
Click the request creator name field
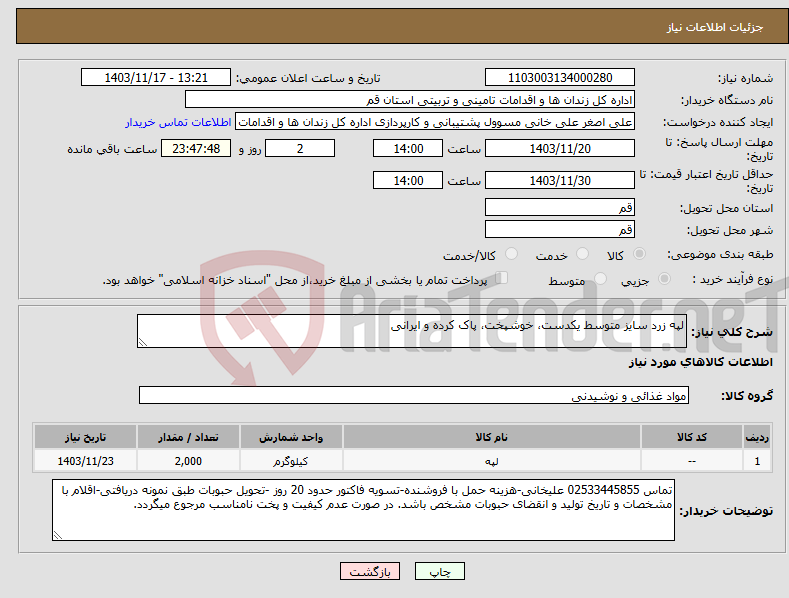click(435, 122)
